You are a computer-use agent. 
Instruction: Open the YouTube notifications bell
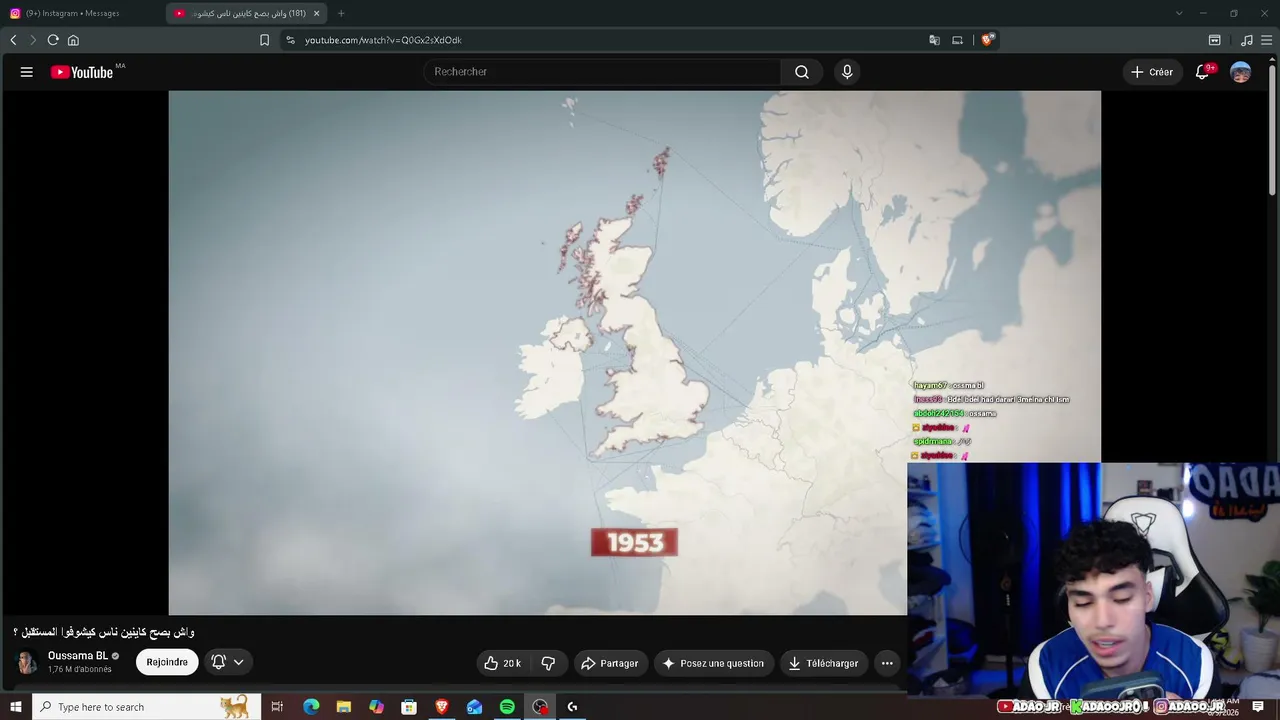1203,72
